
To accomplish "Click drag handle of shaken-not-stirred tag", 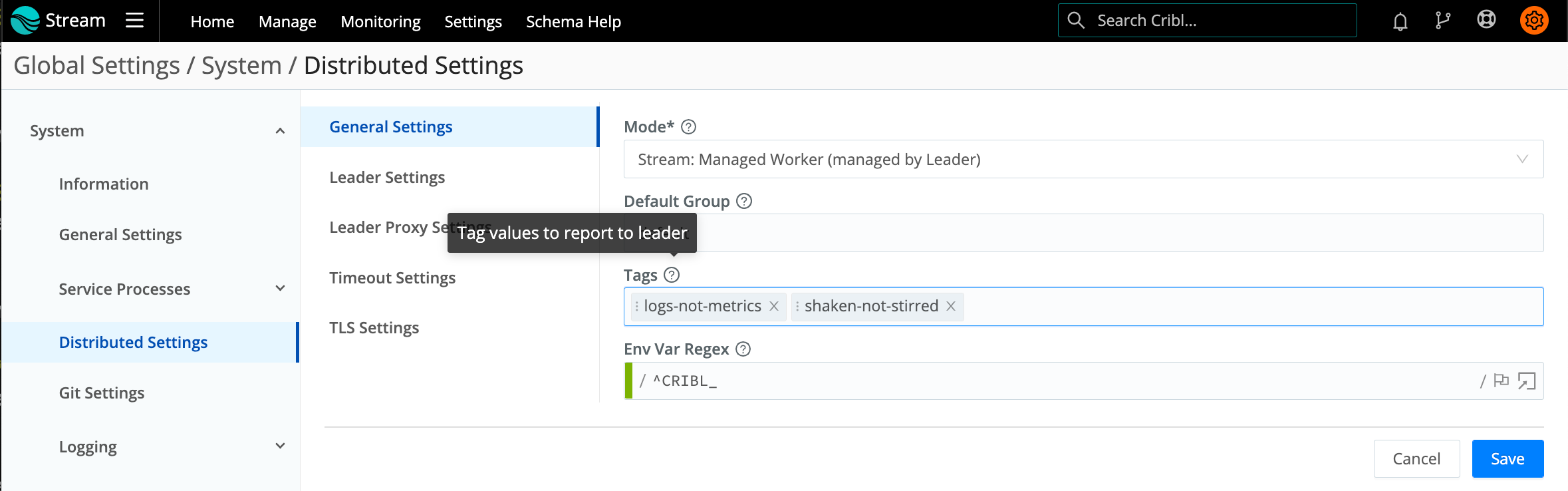I will pyautogui.click(x=797, y=306).
